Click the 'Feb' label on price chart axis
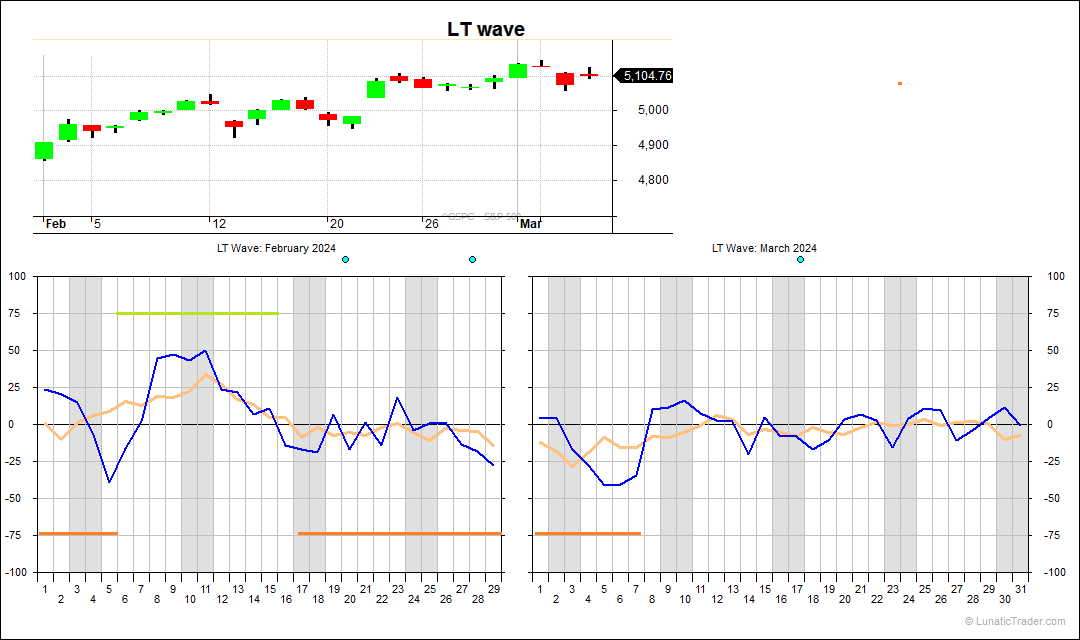The width and height of the screenshot is (1080, 640). 56,224
